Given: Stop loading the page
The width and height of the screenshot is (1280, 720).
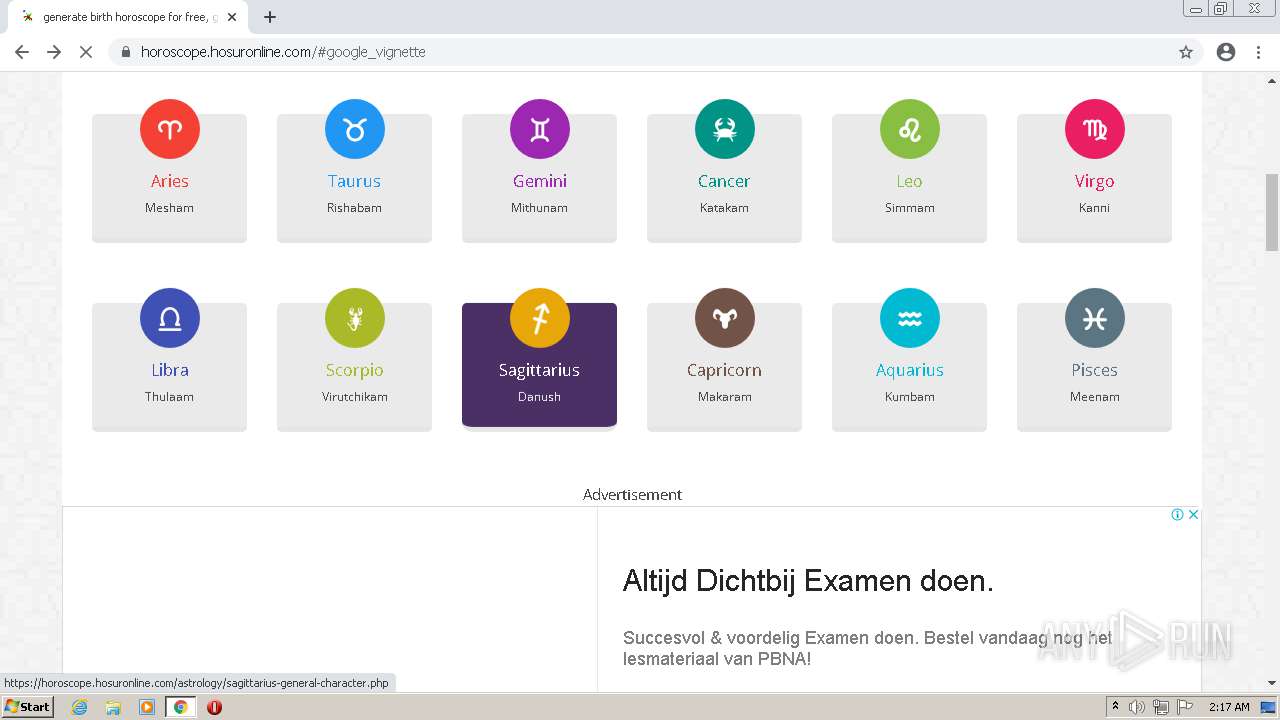Looking at the screenshot, I should point(86,52).
